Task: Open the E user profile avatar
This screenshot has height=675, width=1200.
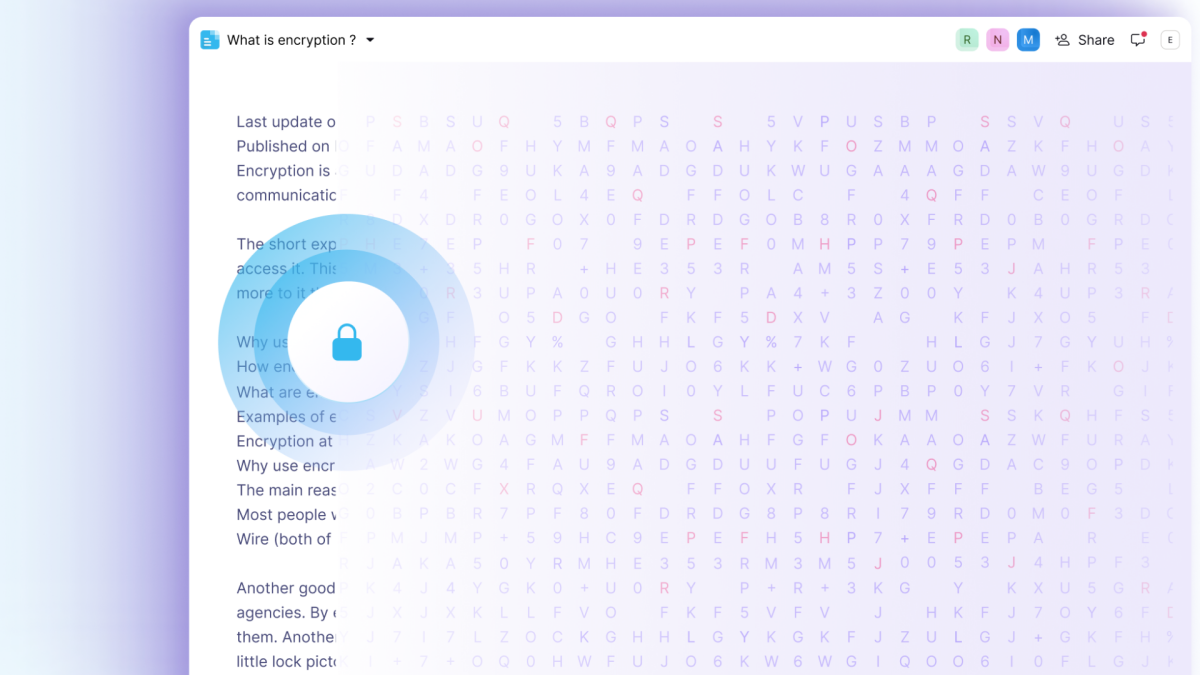Action: tap(1170, 40)
